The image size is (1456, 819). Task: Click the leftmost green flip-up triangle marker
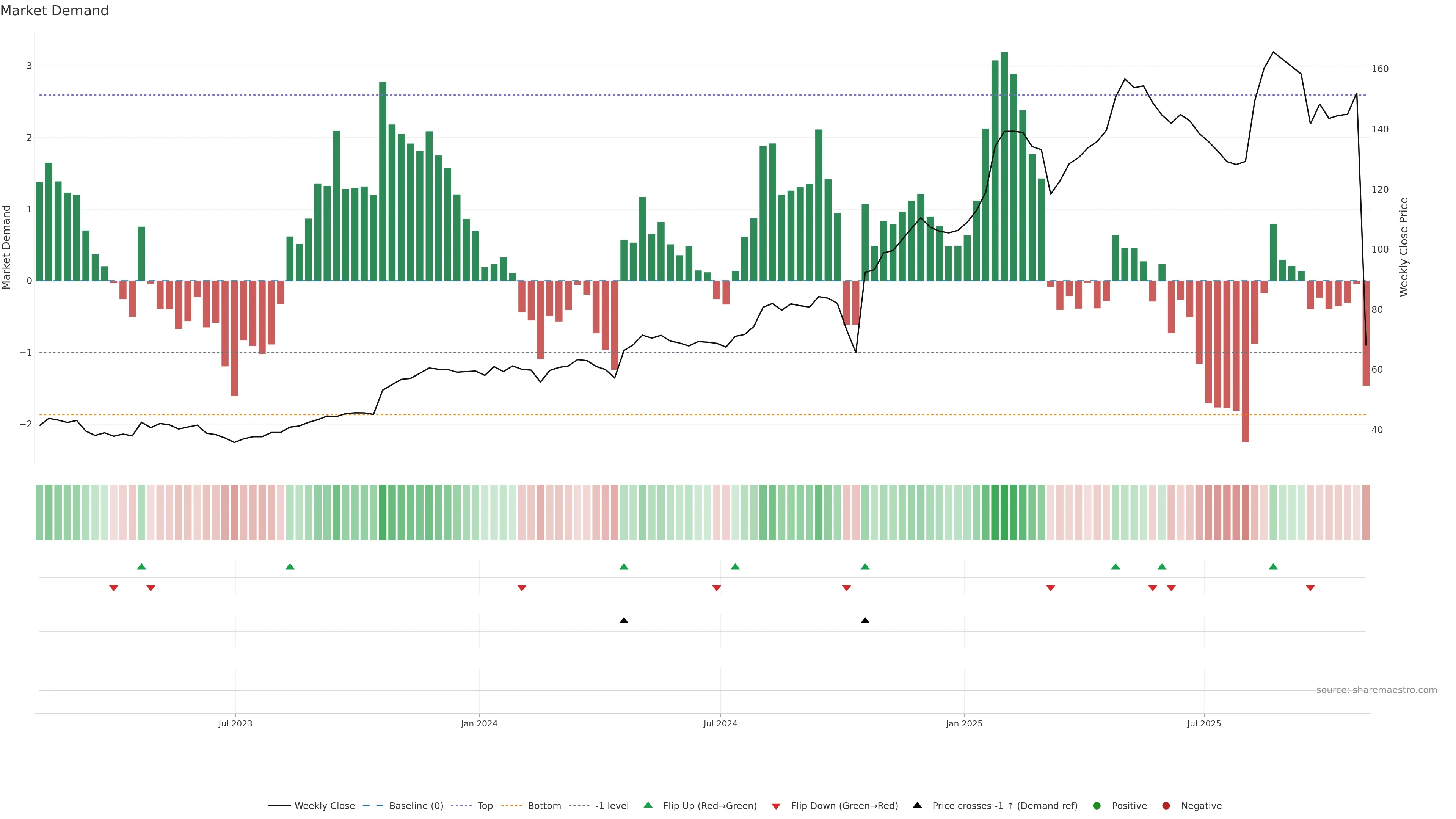pos(141,566)
